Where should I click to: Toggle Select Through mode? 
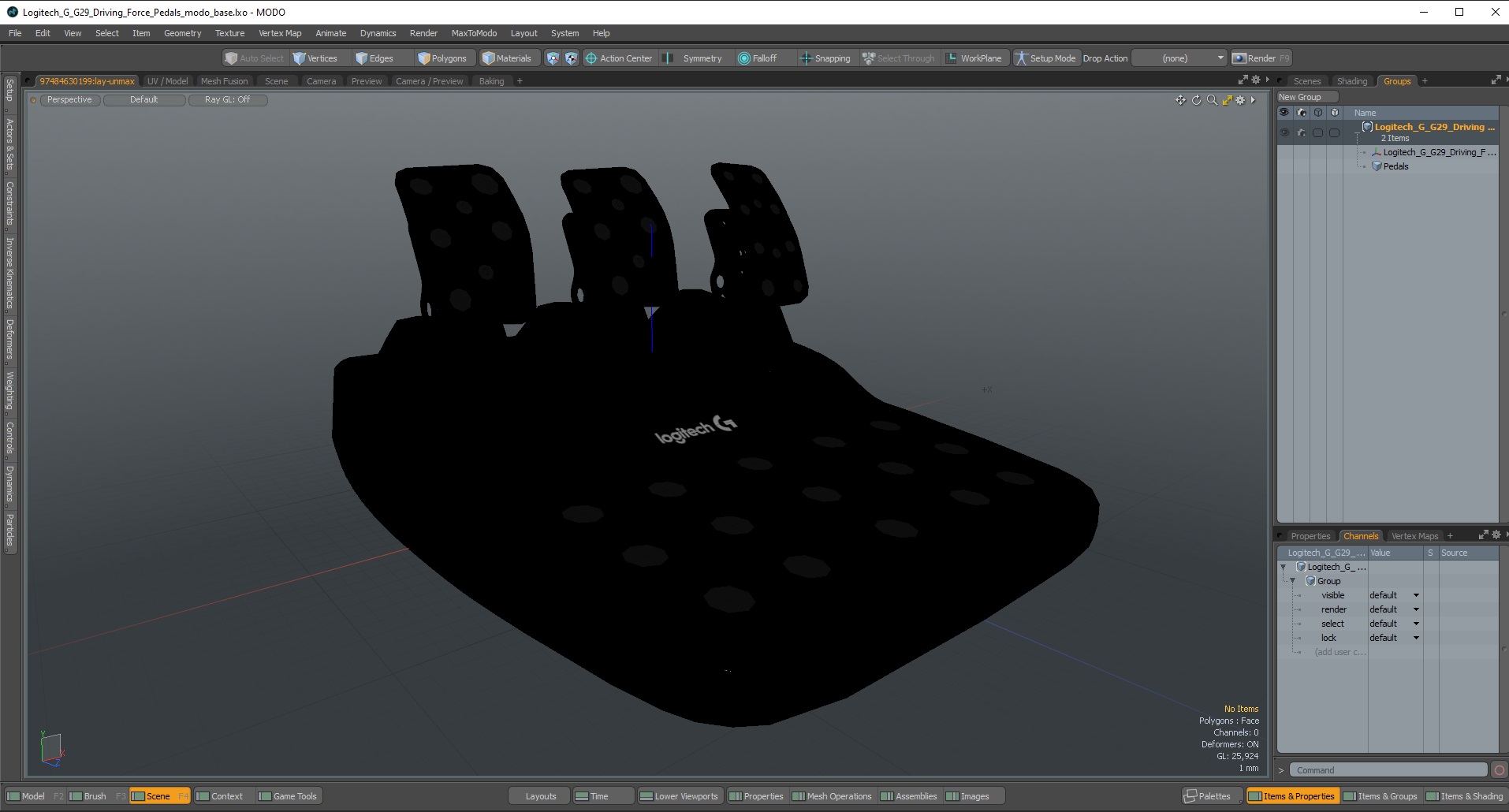tap(898, 58)
